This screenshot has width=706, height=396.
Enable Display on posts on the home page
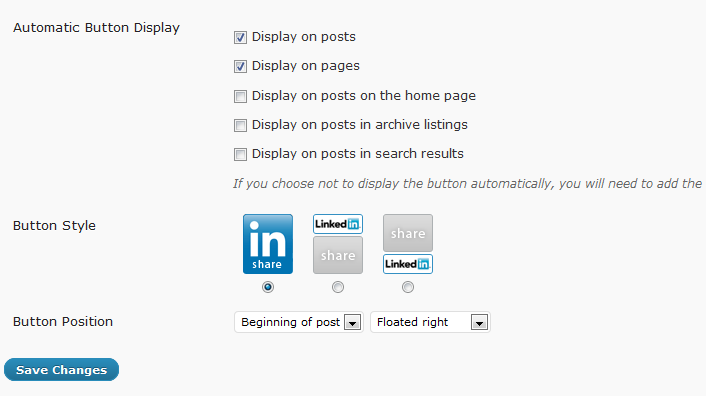click(240, 96)
